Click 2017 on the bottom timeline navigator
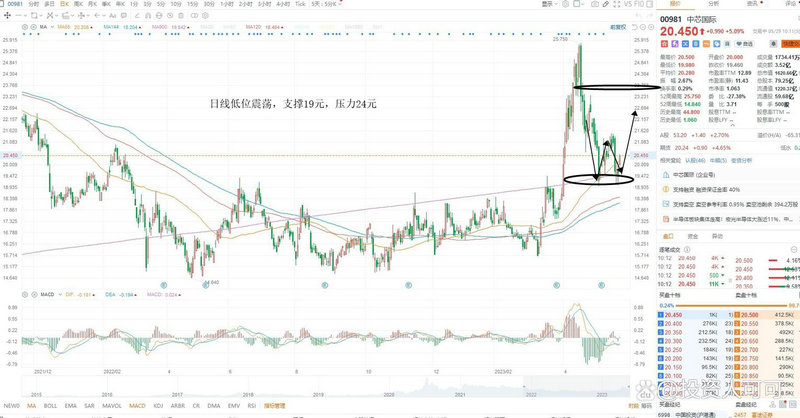Screen dimensions: 800x418 (177, 395)
